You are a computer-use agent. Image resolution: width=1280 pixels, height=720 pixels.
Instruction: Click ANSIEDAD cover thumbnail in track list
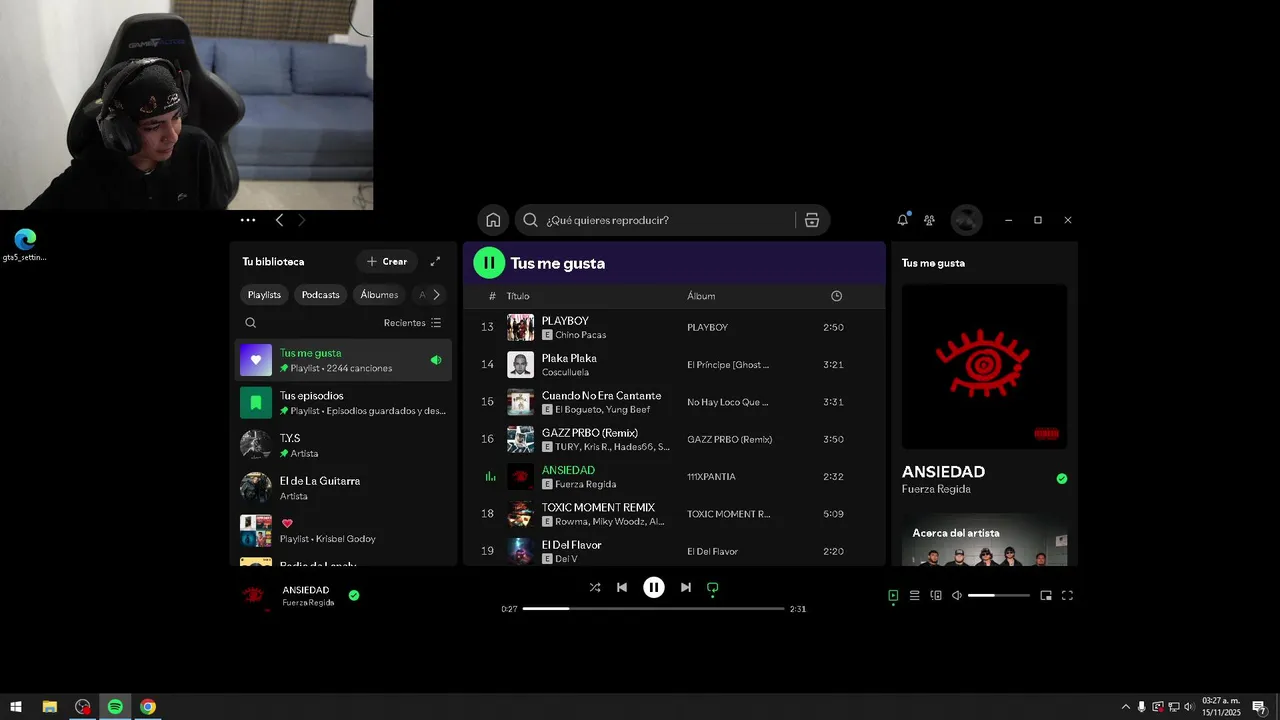coord(520,476)
